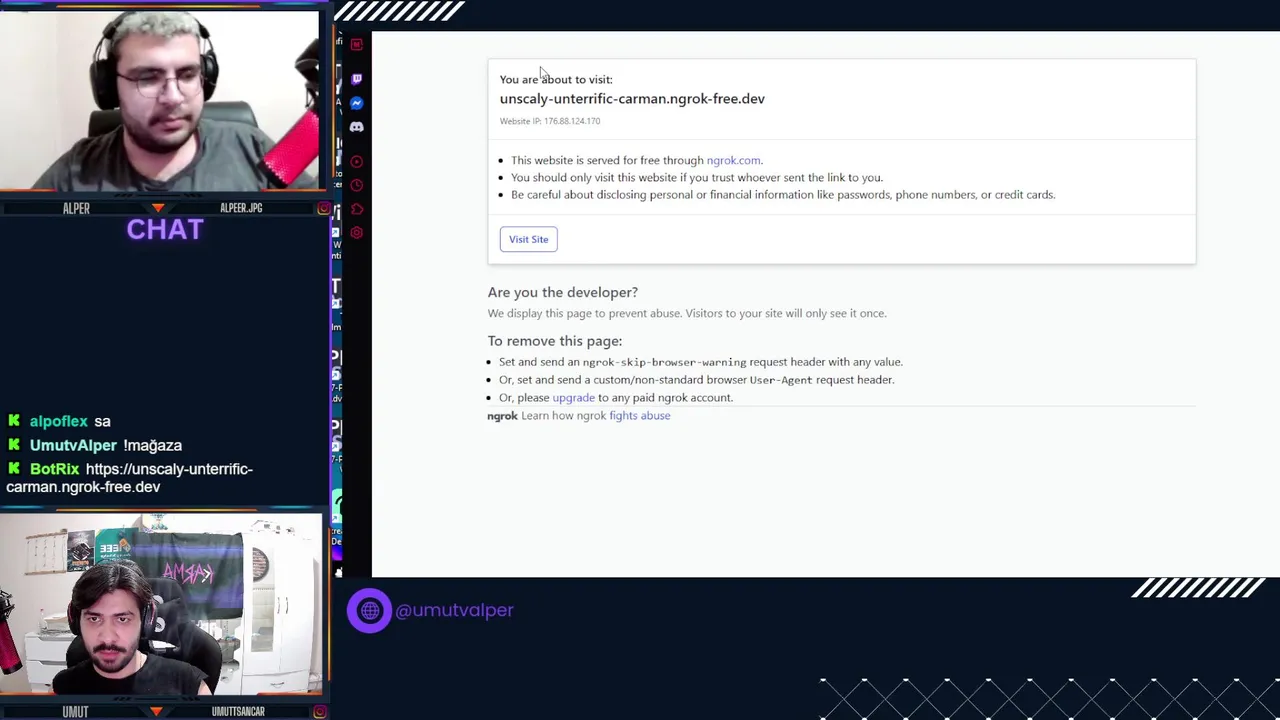Open the ngrok.com link
Viewport: 1280px width, 720px height.
click(x=733, y=160)
